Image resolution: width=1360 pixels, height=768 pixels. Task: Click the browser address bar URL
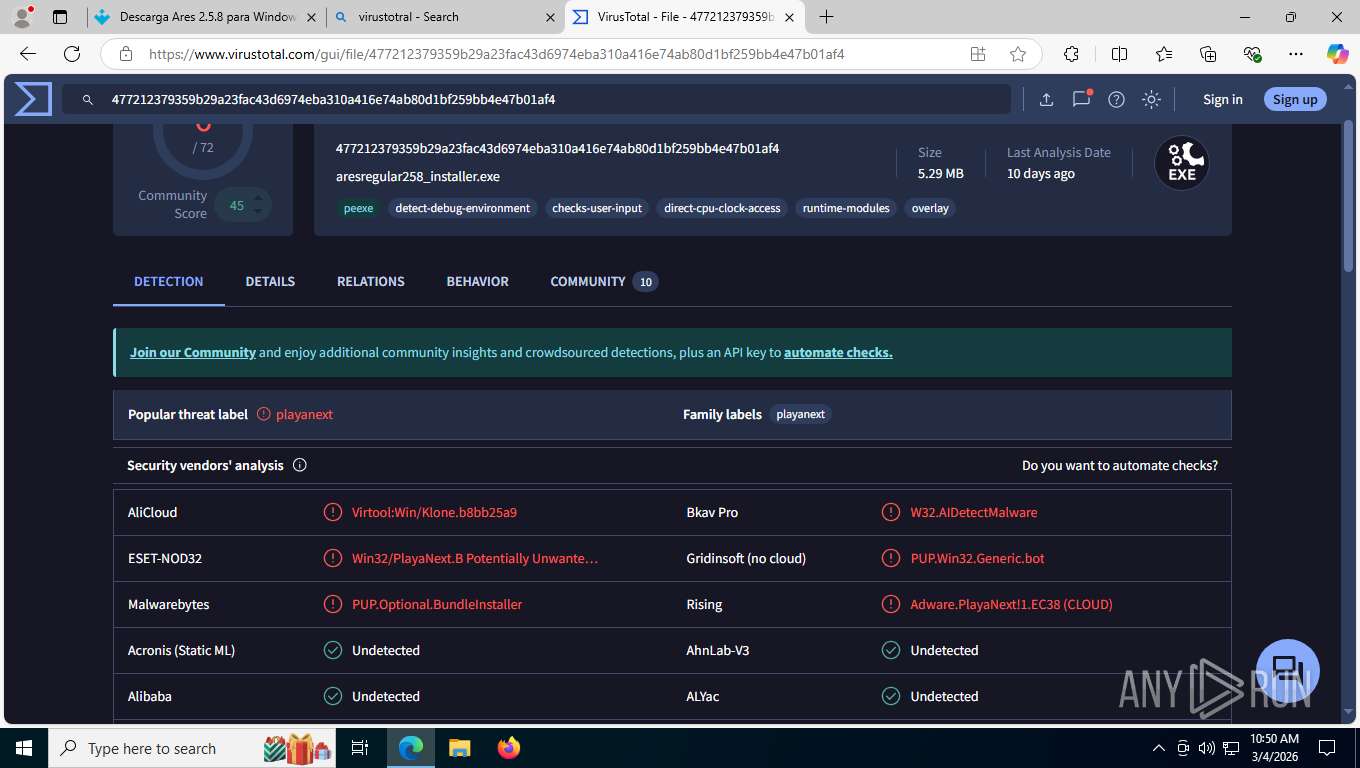[497, 54]
